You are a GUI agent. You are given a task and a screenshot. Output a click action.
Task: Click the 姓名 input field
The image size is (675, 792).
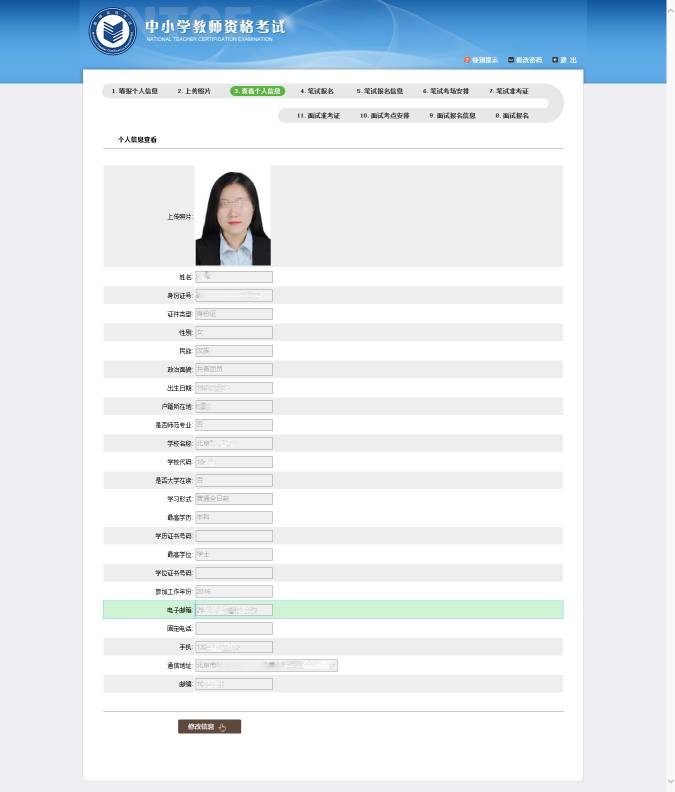pos(234,277)
